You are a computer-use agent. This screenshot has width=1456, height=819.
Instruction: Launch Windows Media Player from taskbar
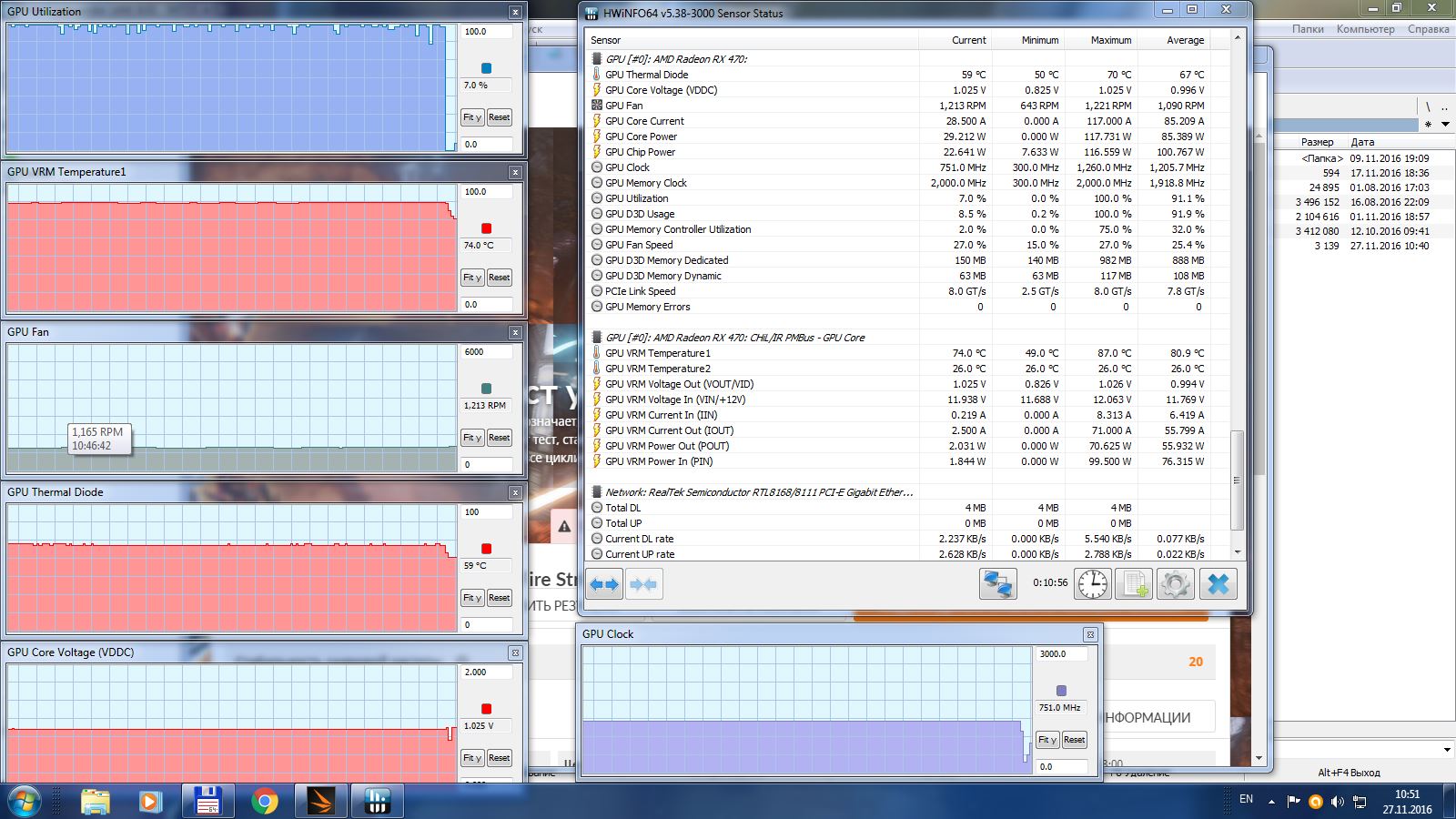150,802
